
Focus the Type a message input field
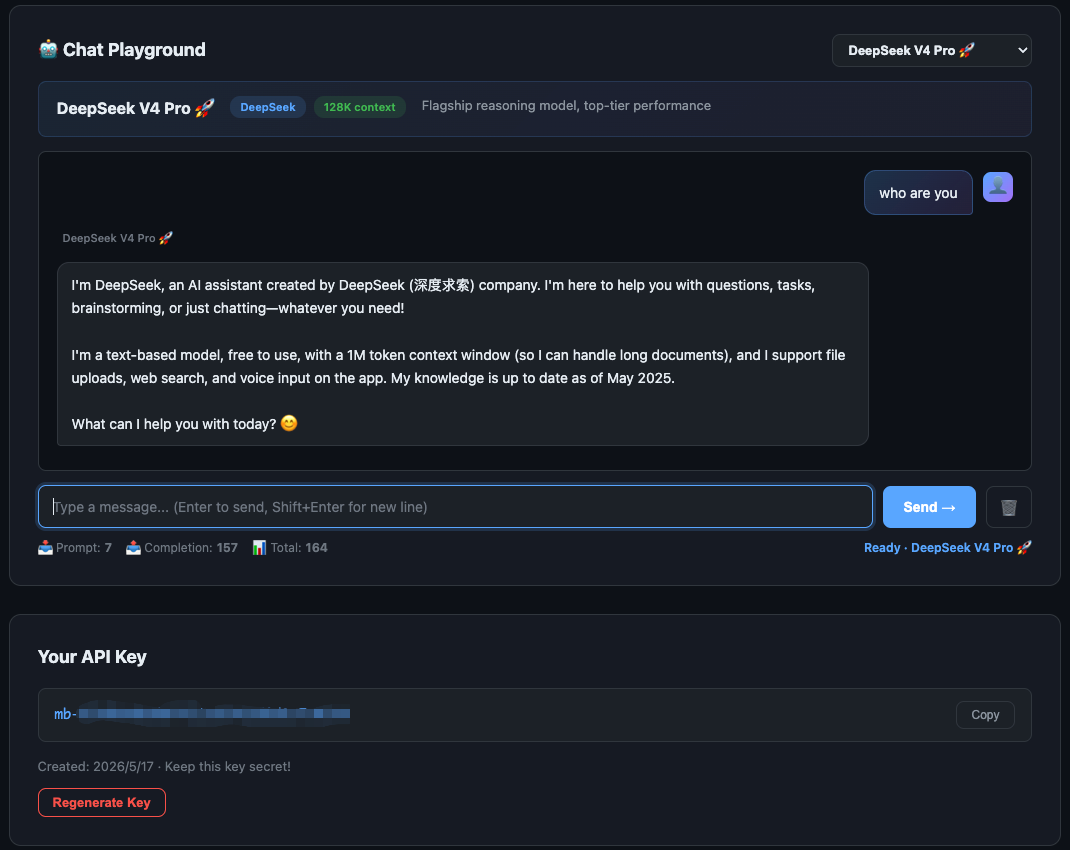coord(455,507)
